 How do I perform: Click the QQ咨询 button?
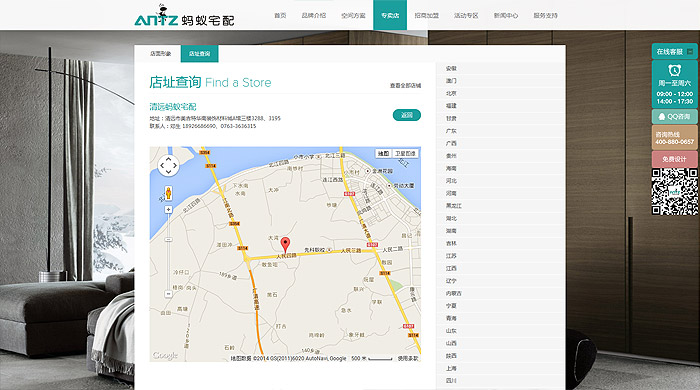pos(674,116)
